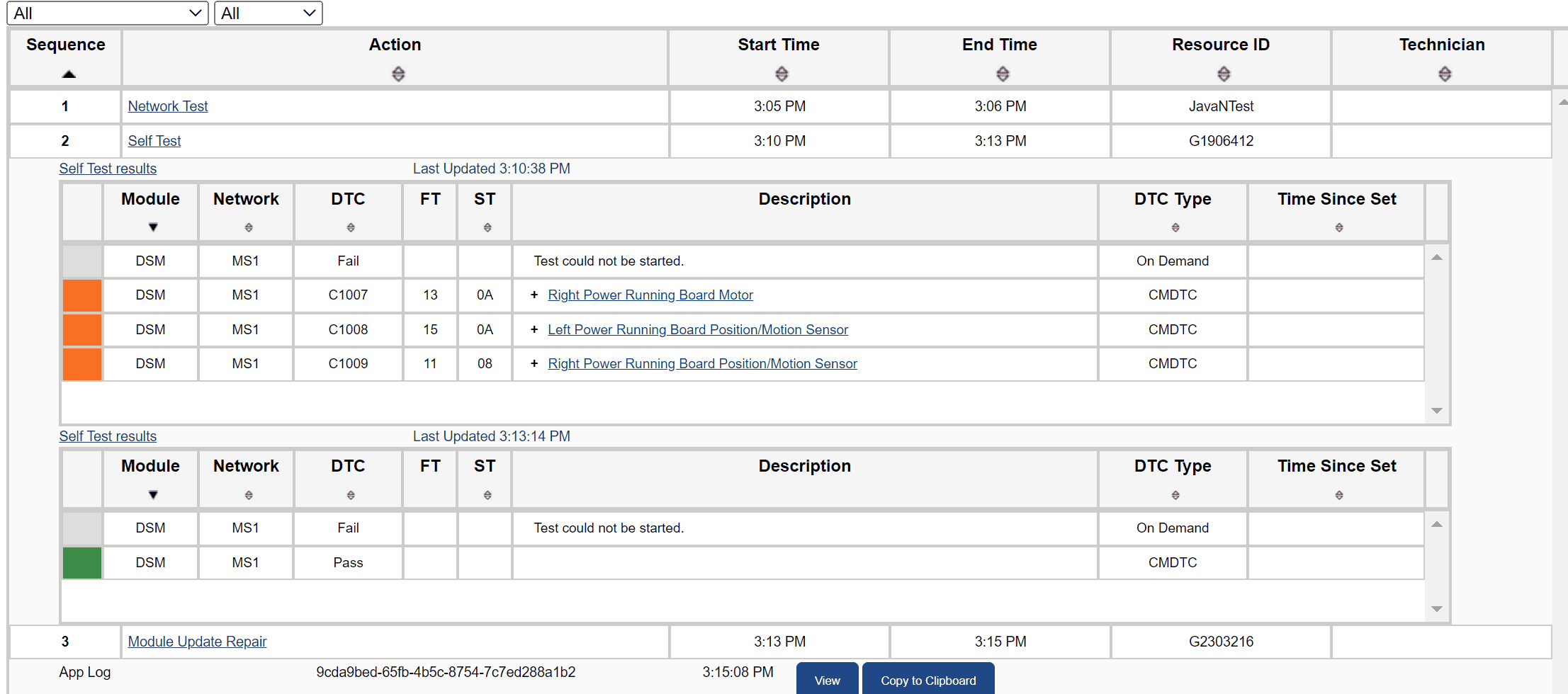This screenshot has width=1568, height=694.
Task: Click the End Time sort icon
Action: point(1003,74)
